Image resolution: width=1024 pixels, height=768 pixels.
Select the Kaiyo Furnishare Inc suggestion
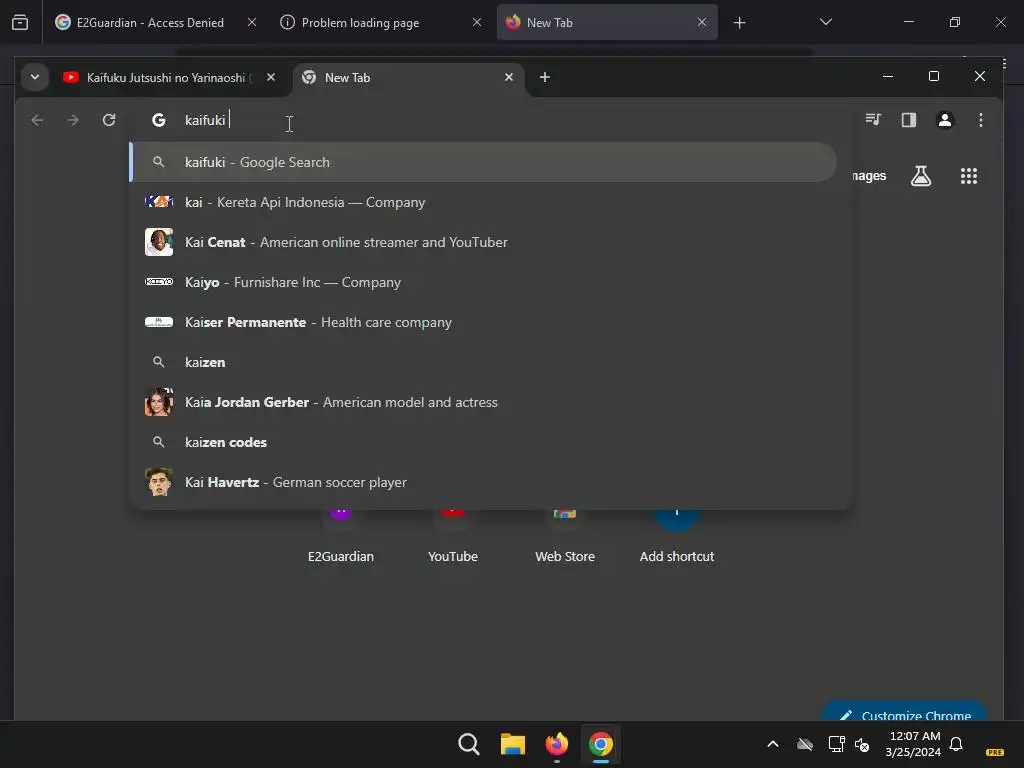click(x=483, y=282)
